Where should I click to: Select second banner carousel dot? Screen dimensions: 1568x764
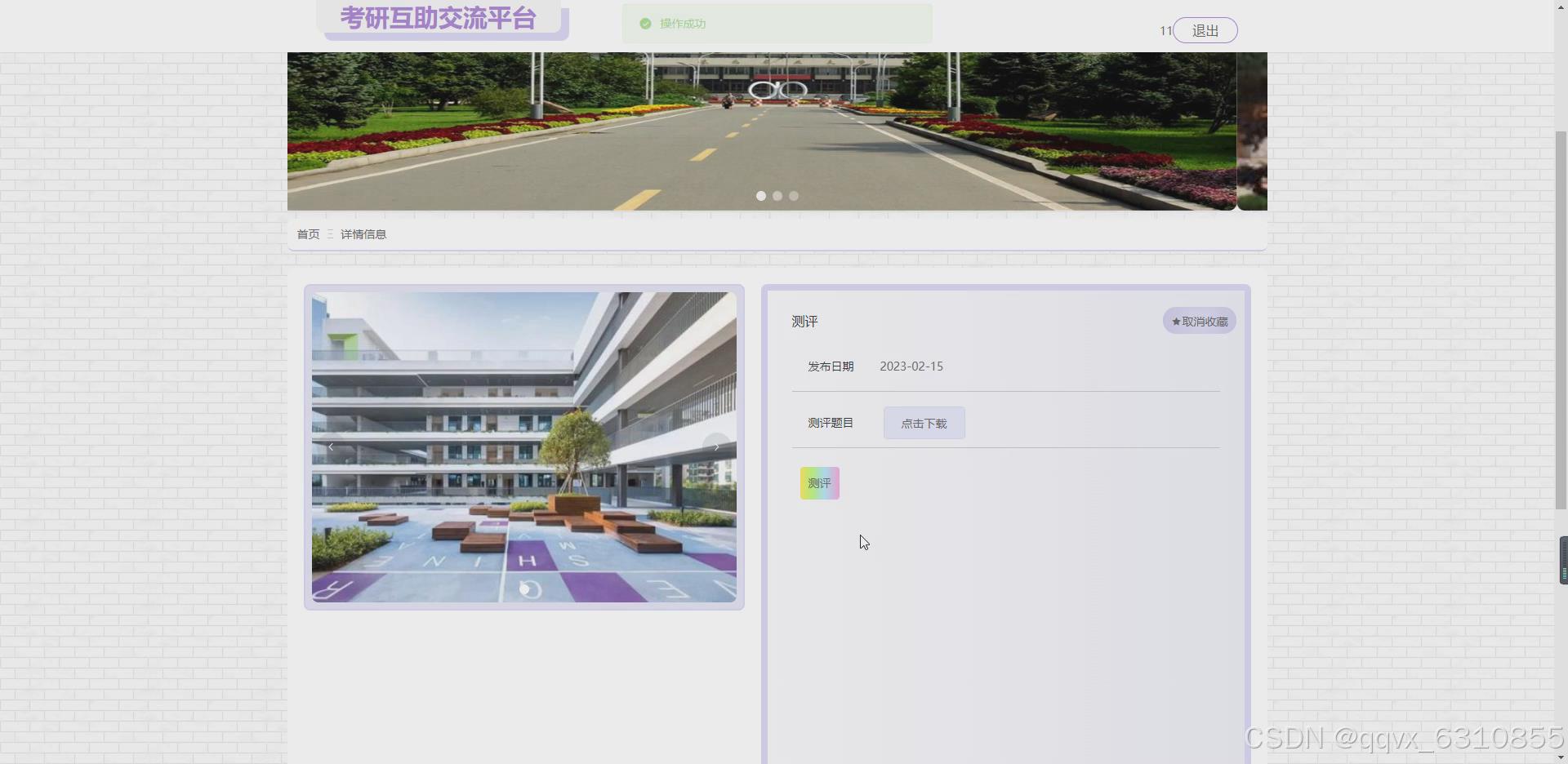click(777, 196)
